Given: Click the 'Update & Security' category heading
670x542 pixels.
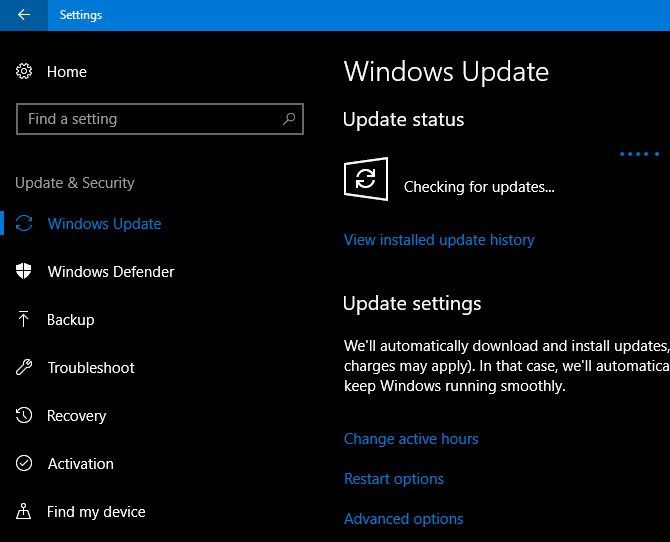Looking at the screenshot, I should (75, 183).
